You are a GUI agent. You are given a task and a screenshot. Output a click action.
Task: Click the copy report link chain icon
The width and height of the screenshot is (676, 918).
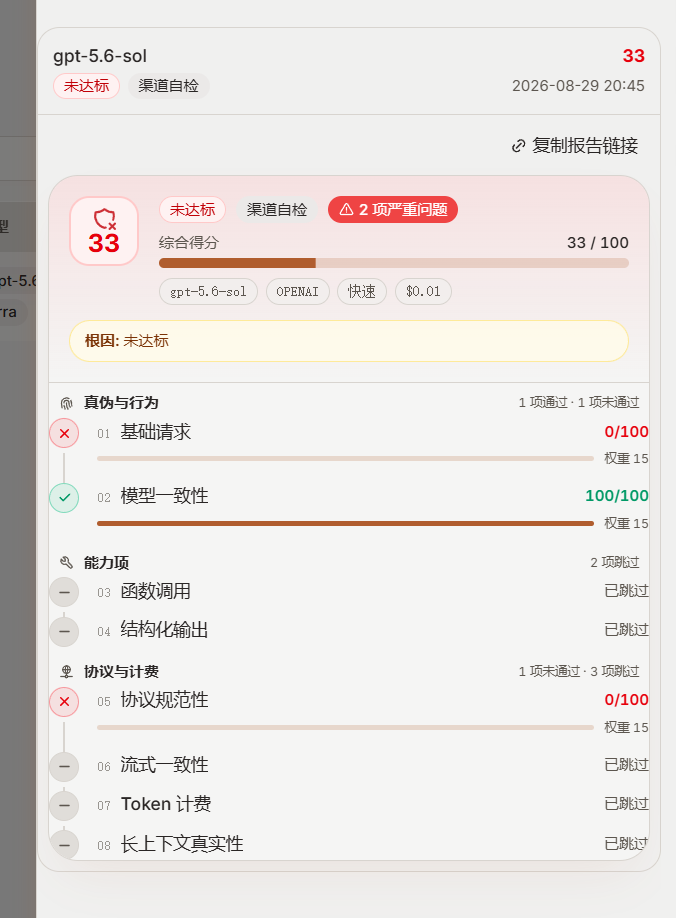pos(518,146)
